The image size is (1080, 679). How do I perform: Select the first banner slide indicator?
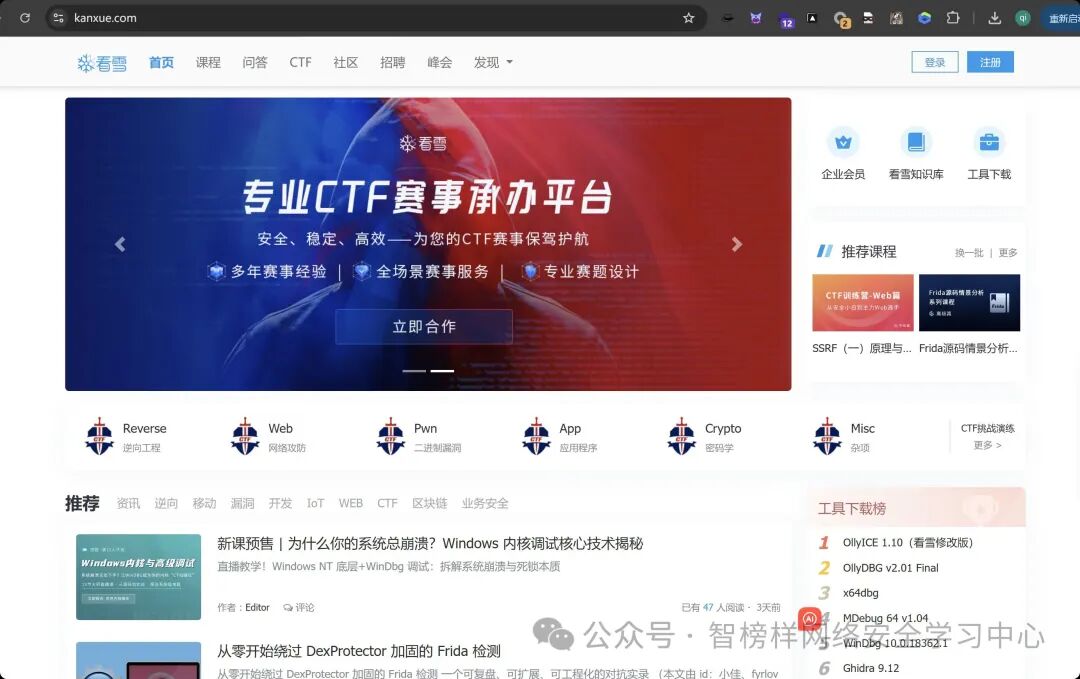(x=414, y=370)
